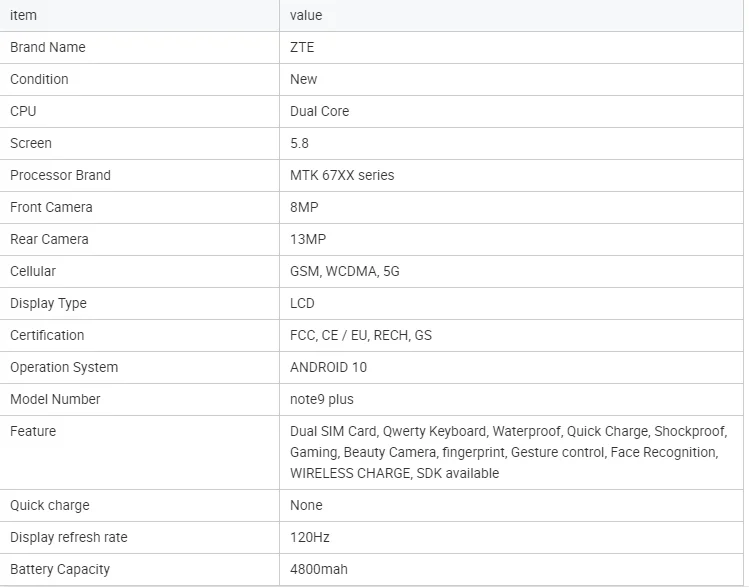Select the '8MP' value
The width and height of the screenshot is (749, 587).
tap(304, 207)
